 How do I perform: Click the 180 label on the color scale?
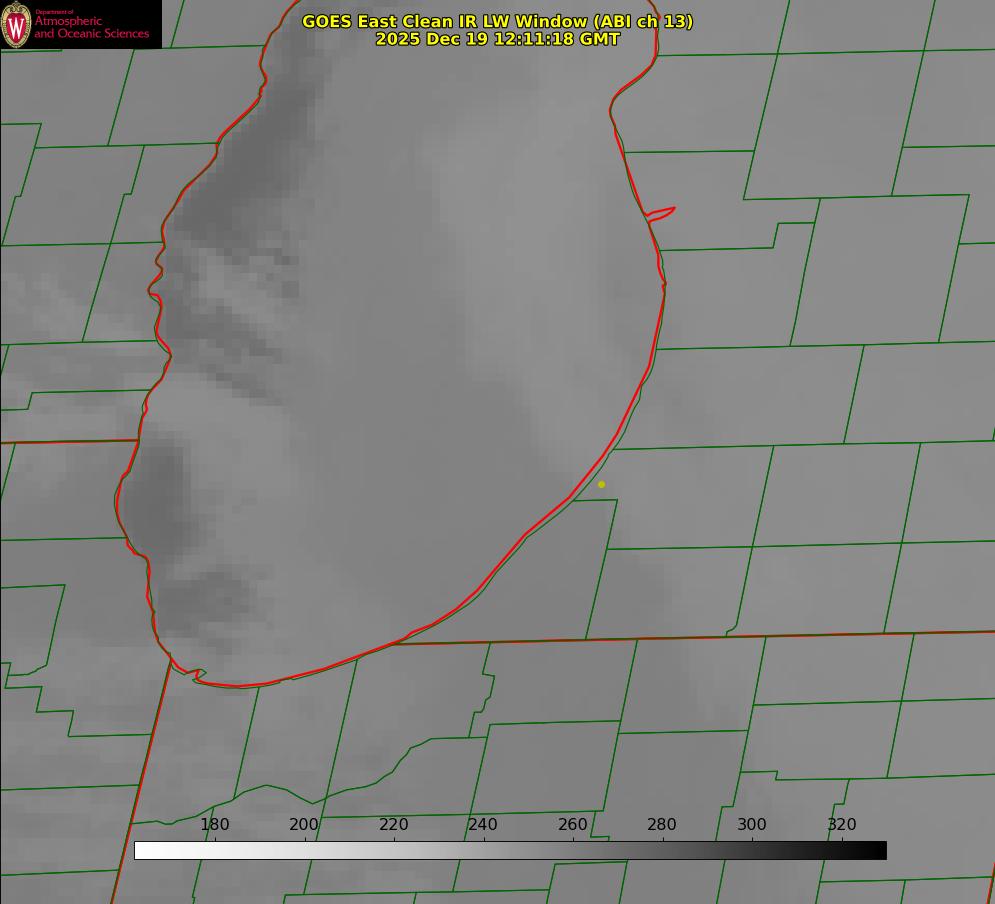(x=215, y=824)
